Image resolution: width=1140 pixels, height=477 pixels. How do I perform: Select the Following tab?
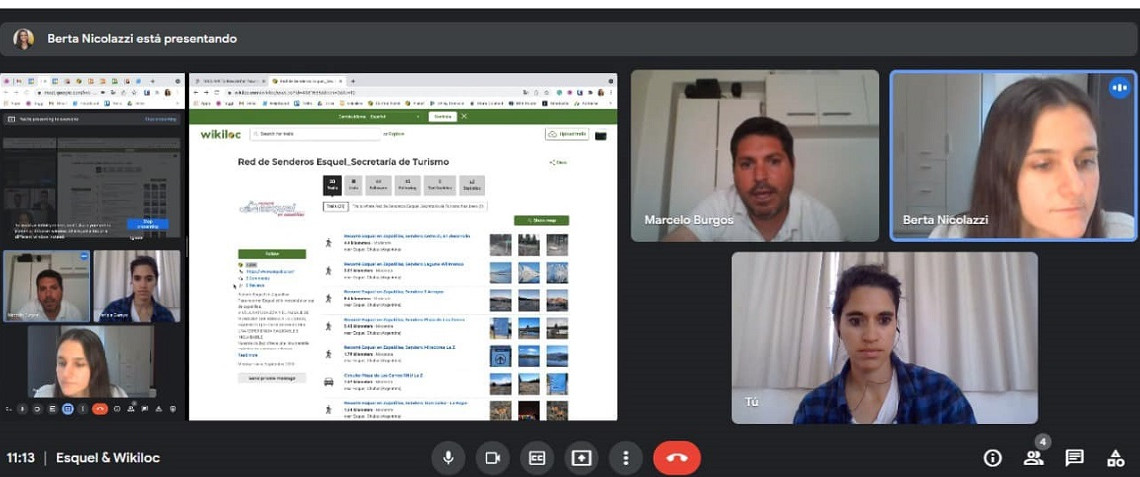click(x=408, y=185)
